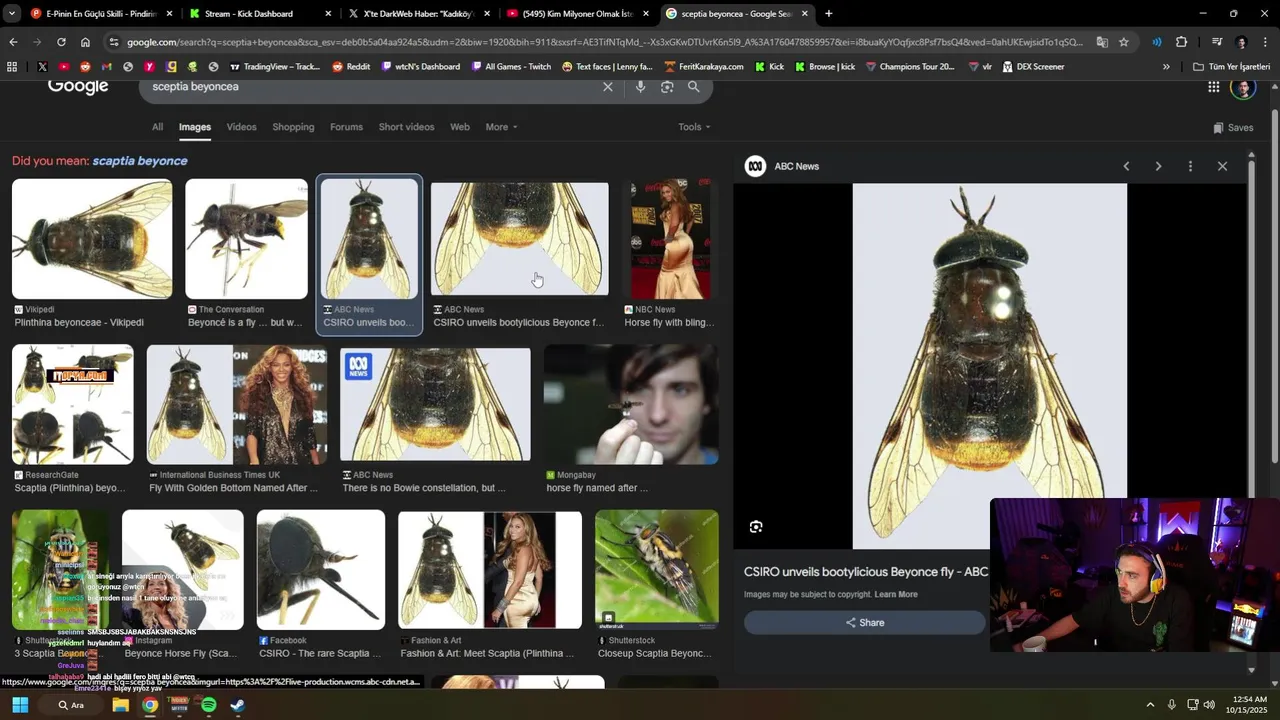Switch to X'te DarkWeb Haber tab
The width and height of the screenshot is (1280, 720).
point(419,14)
